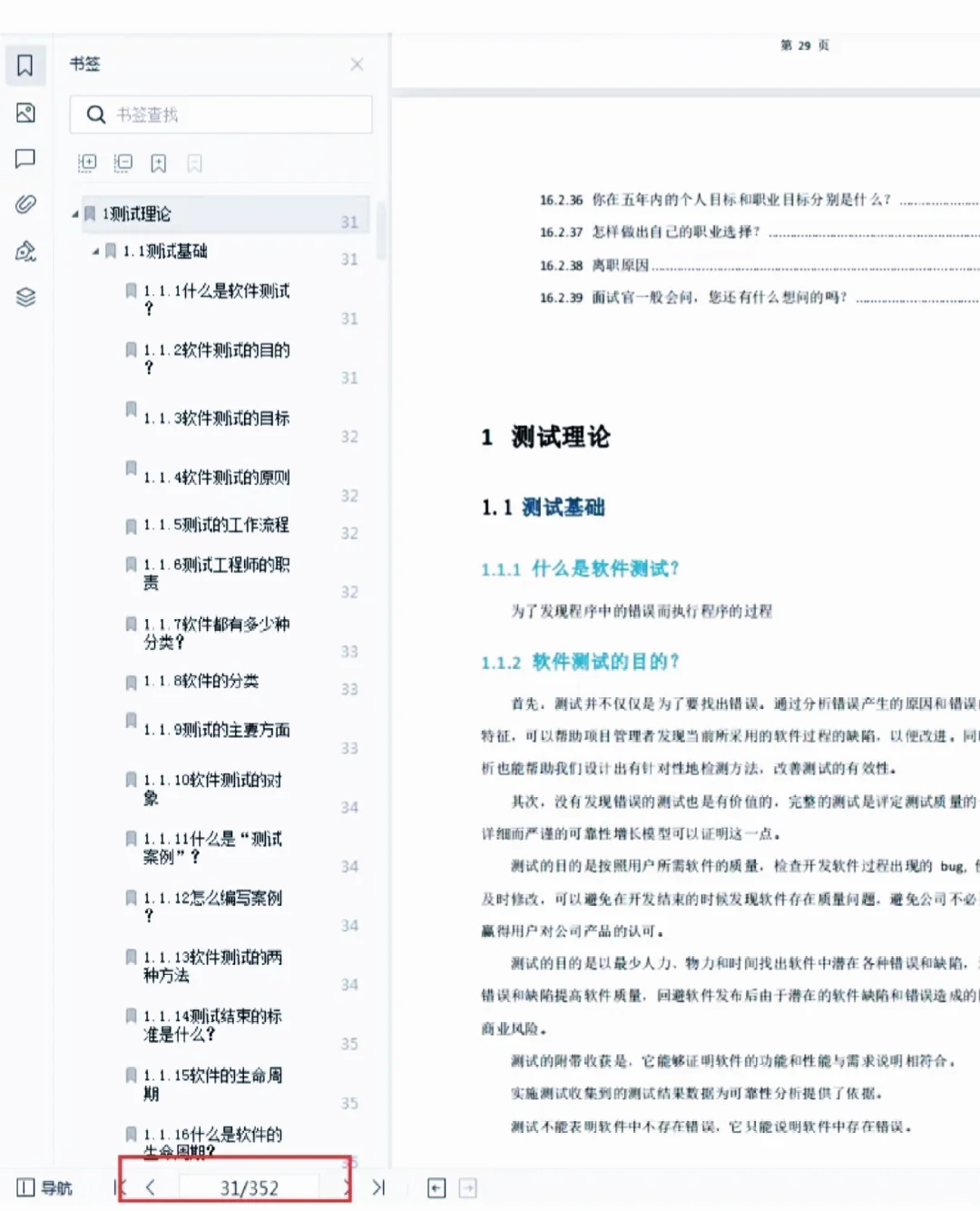
Task: Expand all bookmarks with the plus icon
Action: click(86, 163)
